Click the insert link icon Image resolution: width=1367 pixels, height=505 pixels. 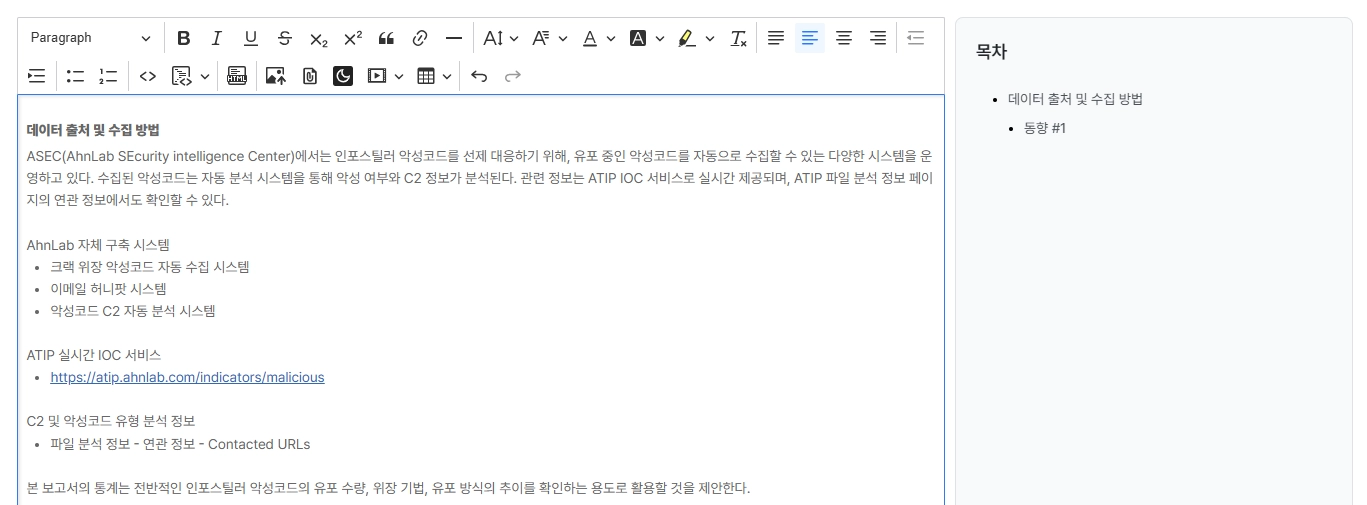click(420, 38)
